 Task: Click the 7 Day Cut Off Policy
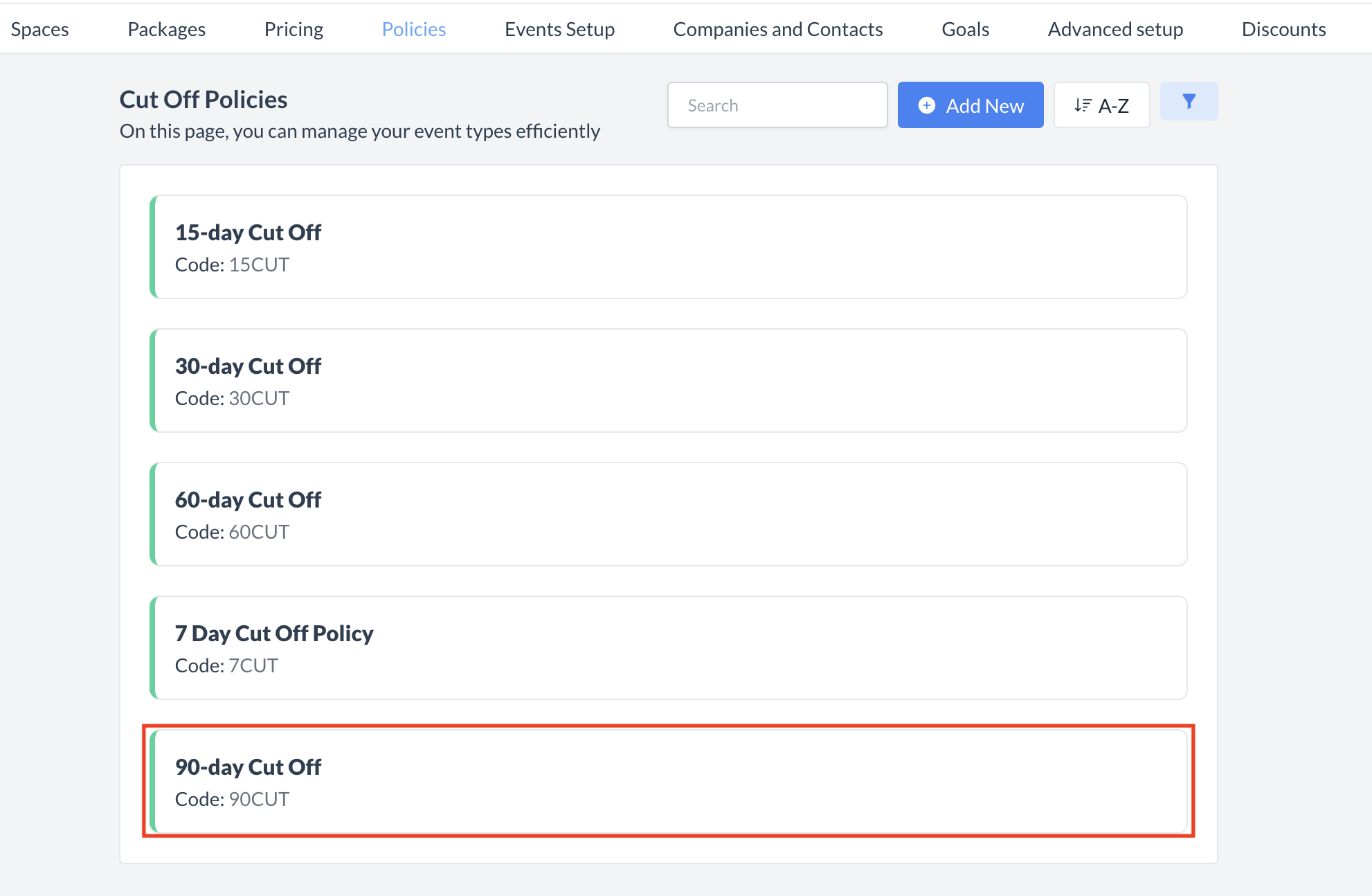pyautogui.click(x=668, y=648)
